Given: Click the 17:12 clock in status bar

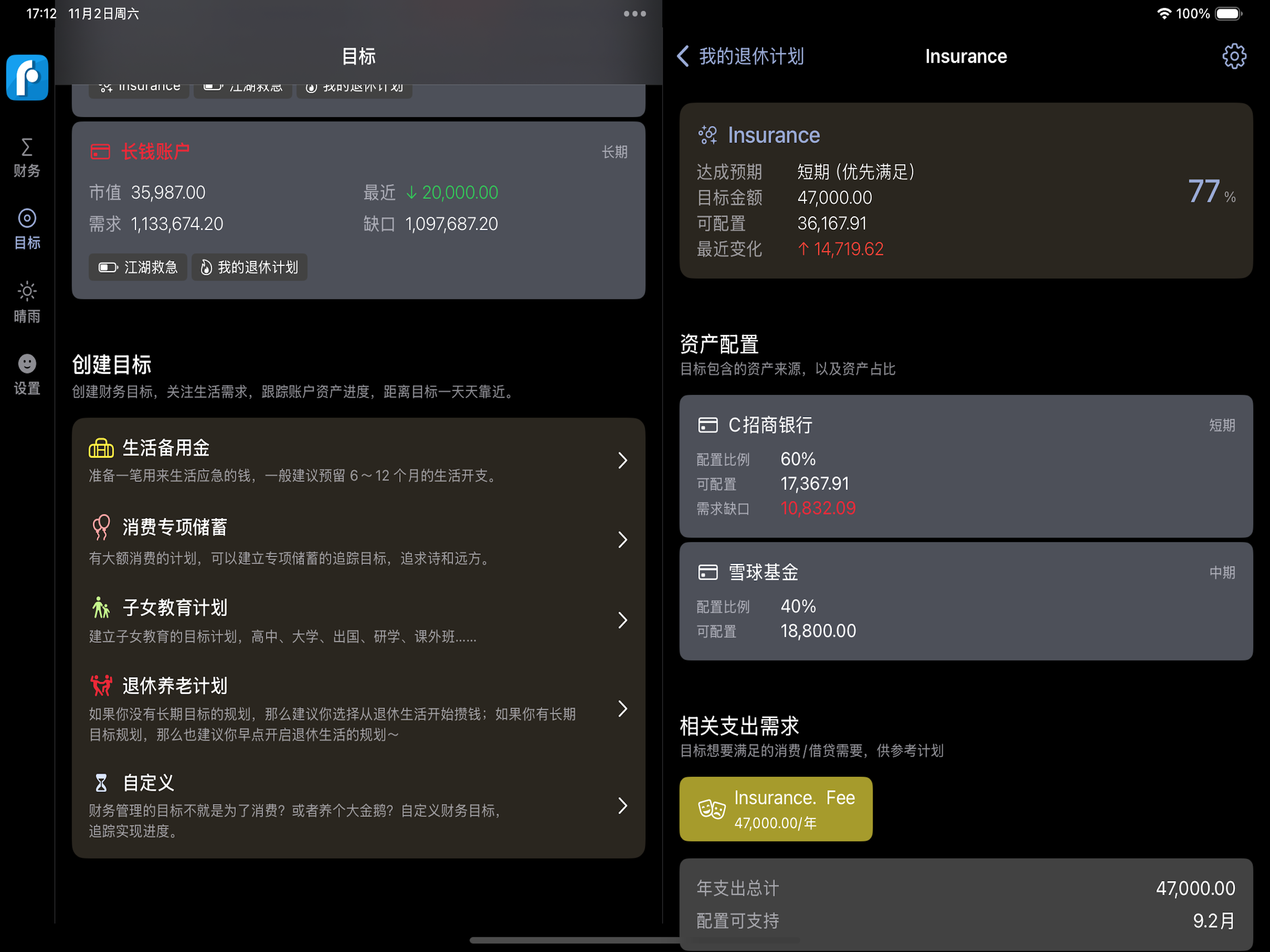Looking at the screenshot, I should click(x=42, y=14).
